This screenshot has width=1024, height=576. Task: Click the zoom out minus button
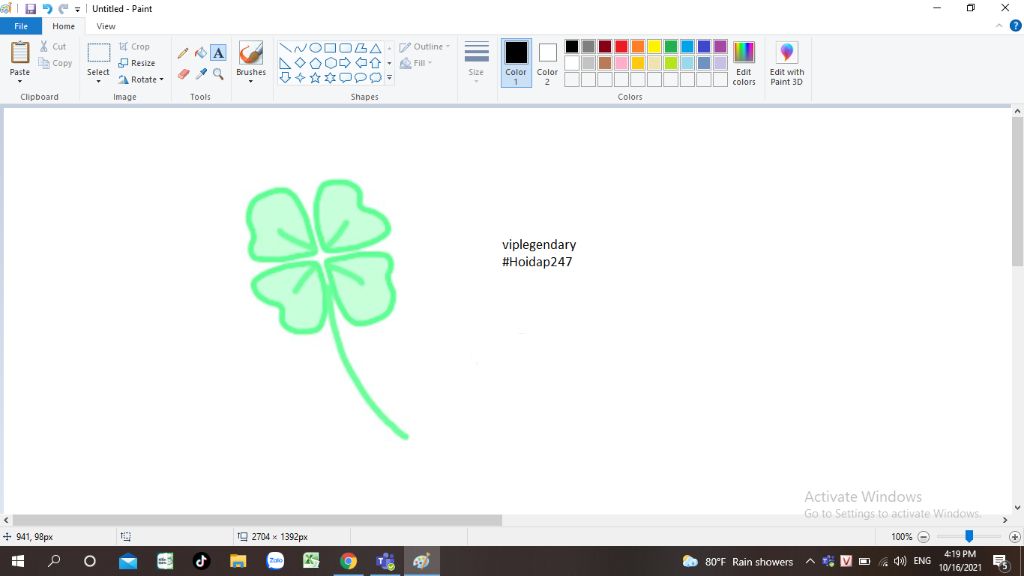923,537
